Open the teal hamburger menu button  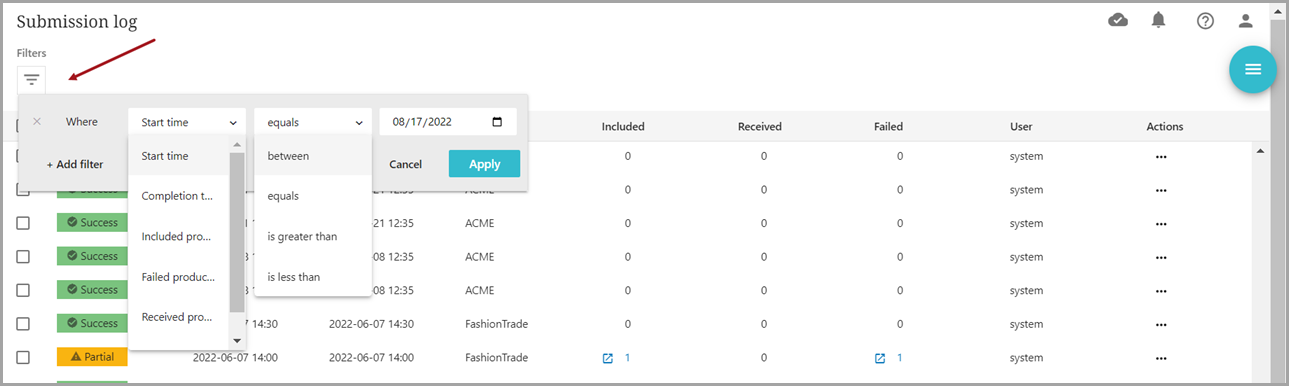click(x=1253, y=70)
